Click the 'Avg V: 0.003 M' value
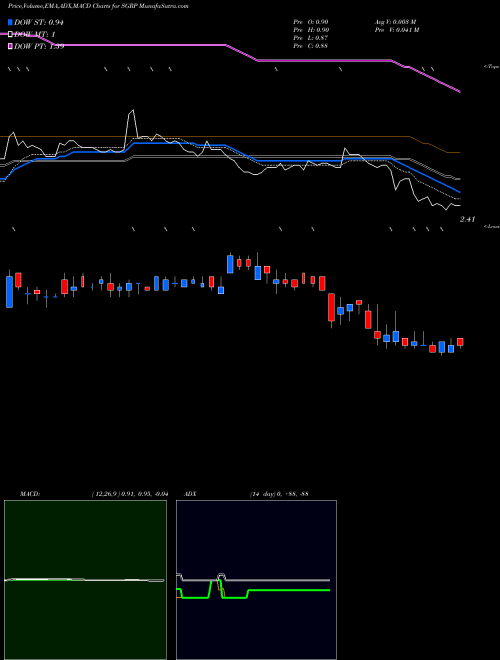The width and height of the screenshot is (500, 660). (x=396, y=22)
